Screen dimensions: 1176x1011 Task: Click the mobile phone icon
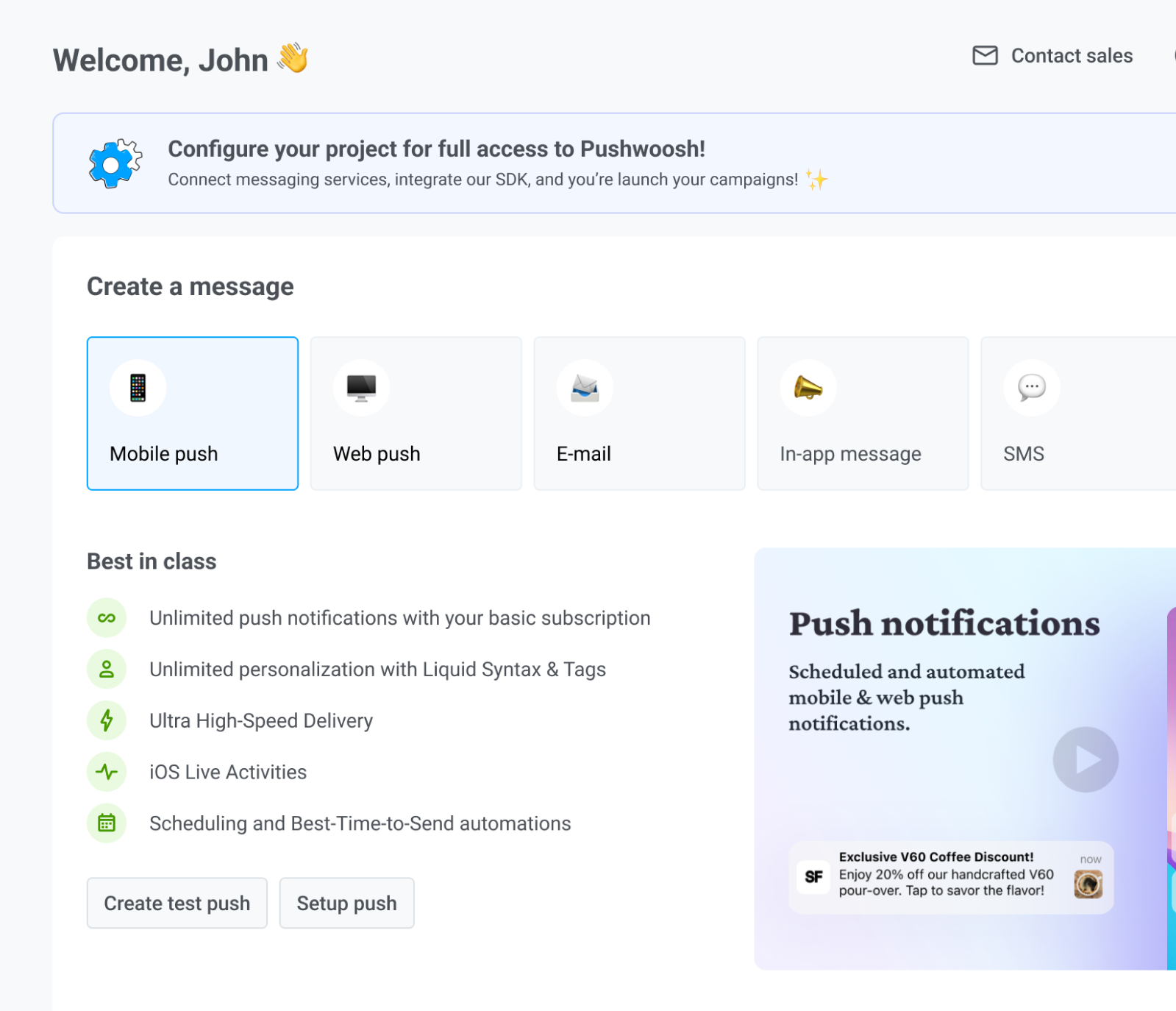(138, 388)
